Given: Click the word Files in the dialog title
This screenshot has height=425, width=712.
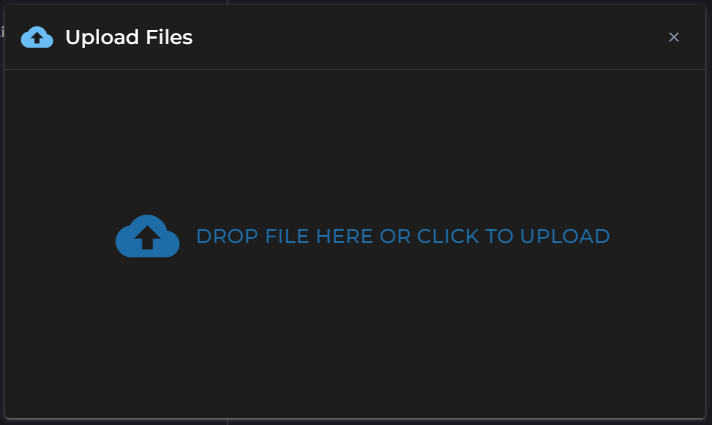Looking at the screenshot, I should point(169,37).
